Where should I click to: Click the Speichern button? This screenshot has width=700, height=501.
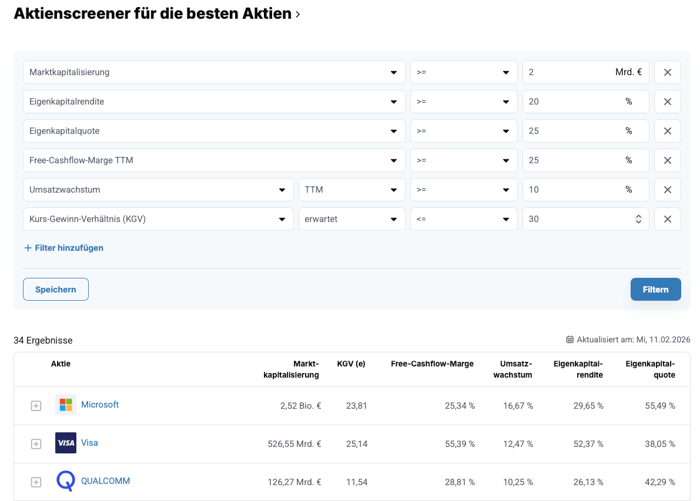click(56, 289)
